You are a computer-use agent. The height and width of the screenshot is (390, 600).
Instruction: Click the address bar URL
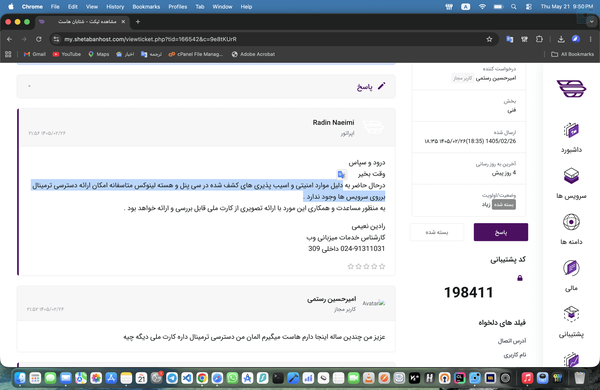coord(150,39)
